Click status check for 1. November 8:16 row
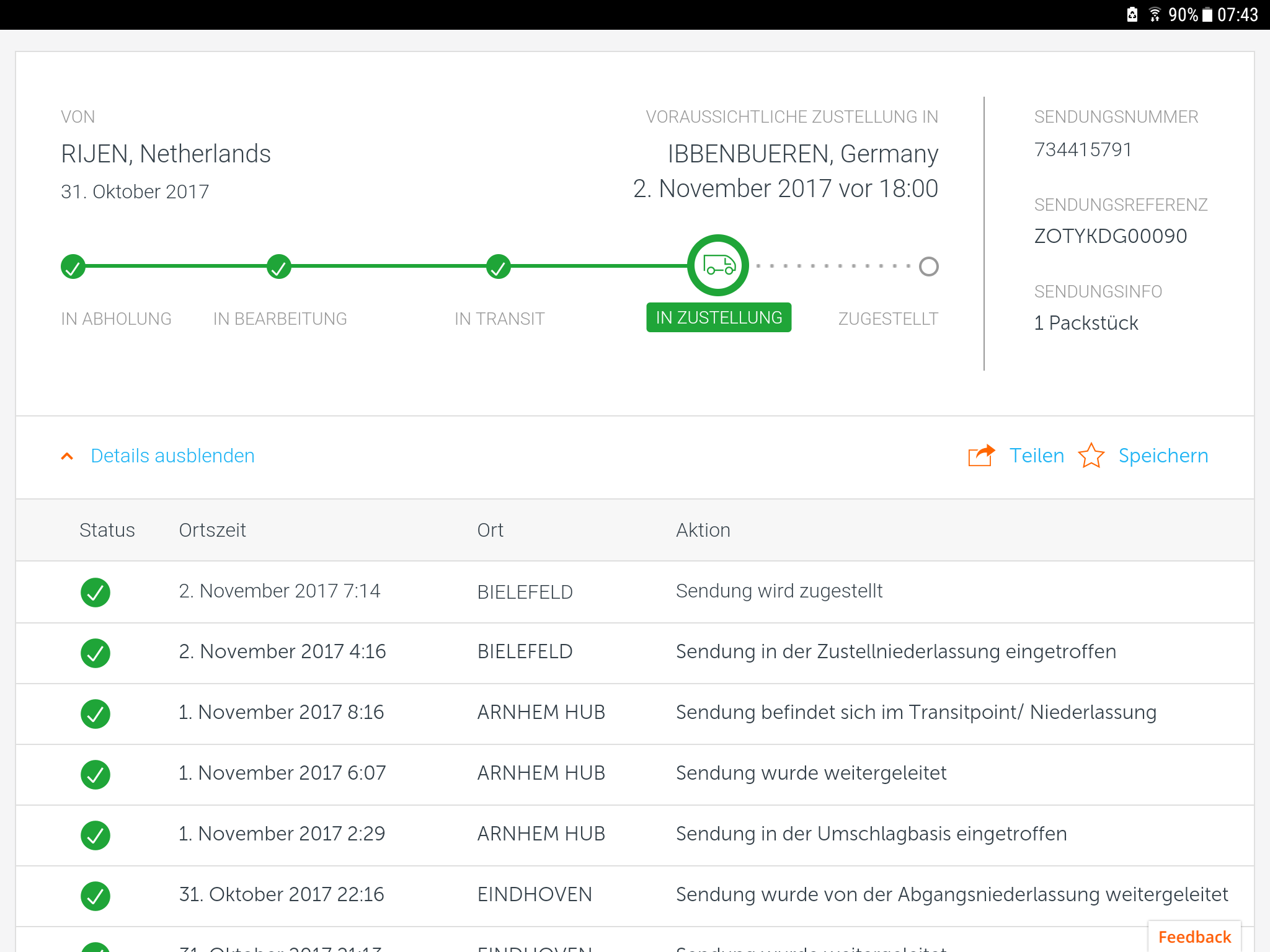Image resolution: width=1270 pixels, height=952 pixels. pos(95,713)
